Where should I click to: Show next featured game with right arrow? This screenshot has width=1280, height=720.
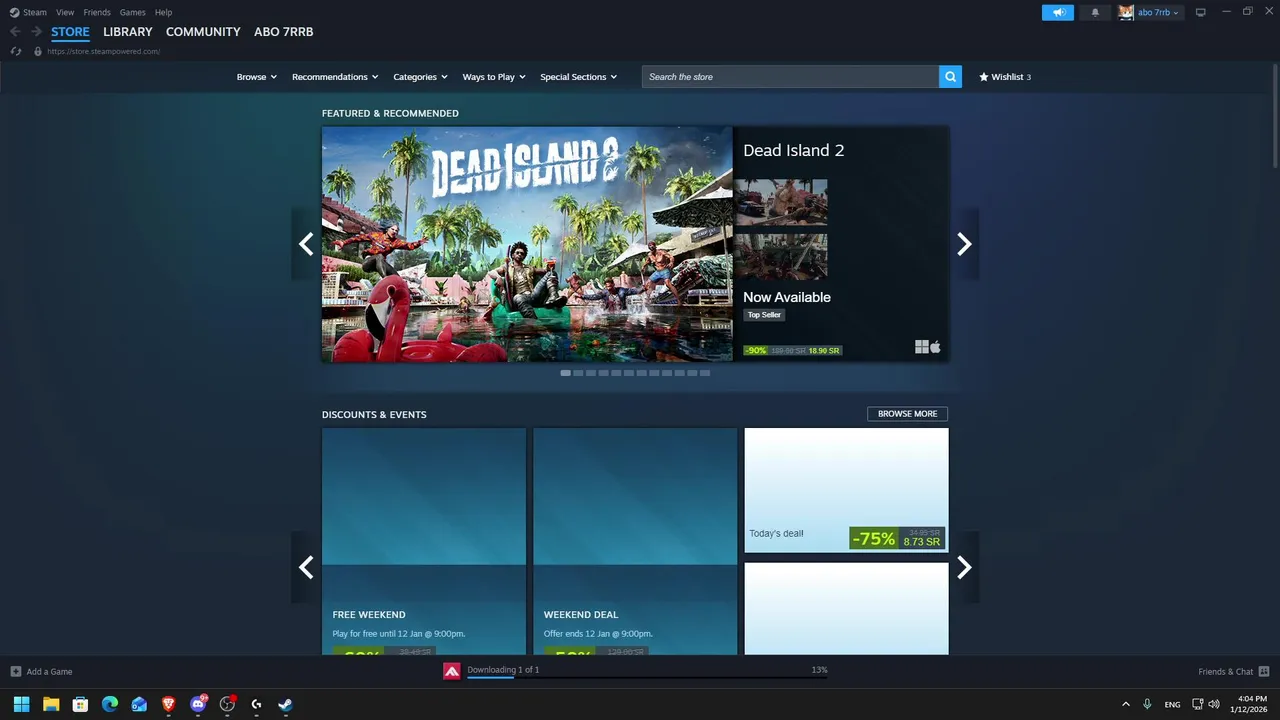tap(964, 244)
